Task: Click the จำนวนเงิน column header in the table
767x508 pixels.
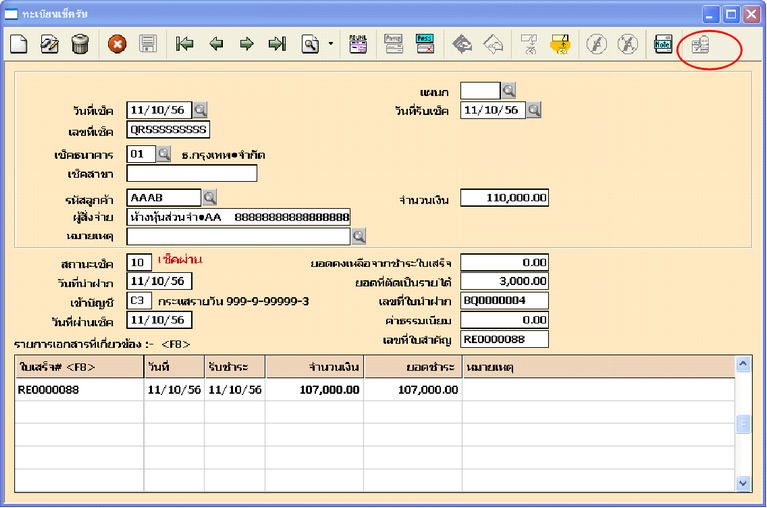Action: [315, 367]
